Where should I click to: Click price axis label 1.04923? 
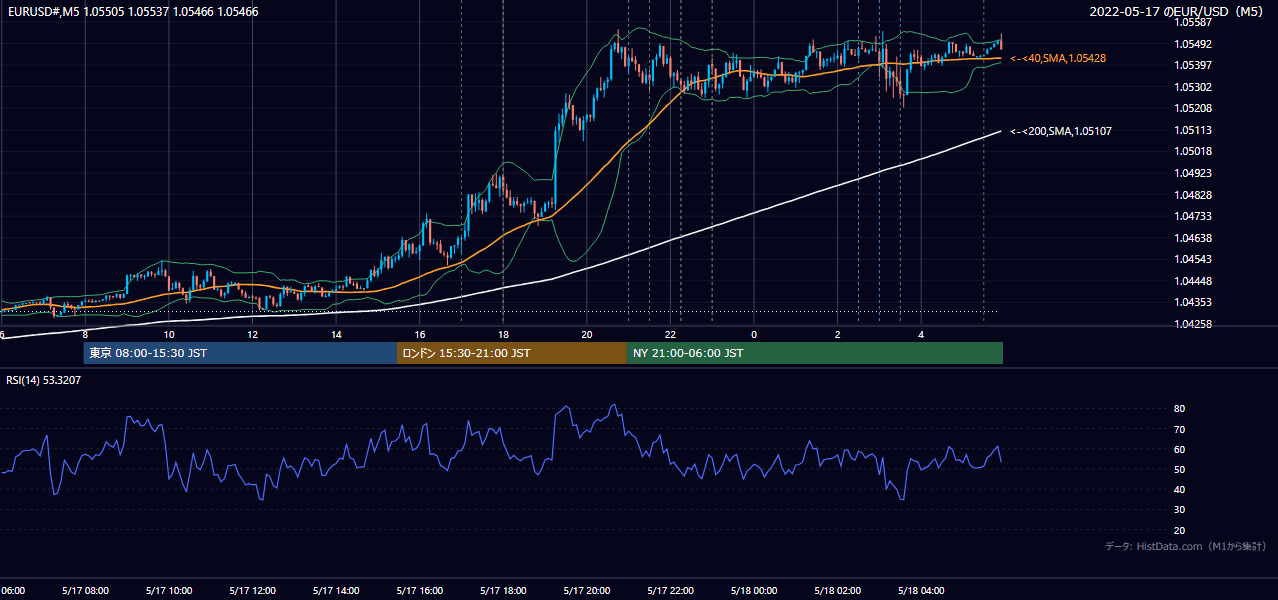pos(1192,173)
